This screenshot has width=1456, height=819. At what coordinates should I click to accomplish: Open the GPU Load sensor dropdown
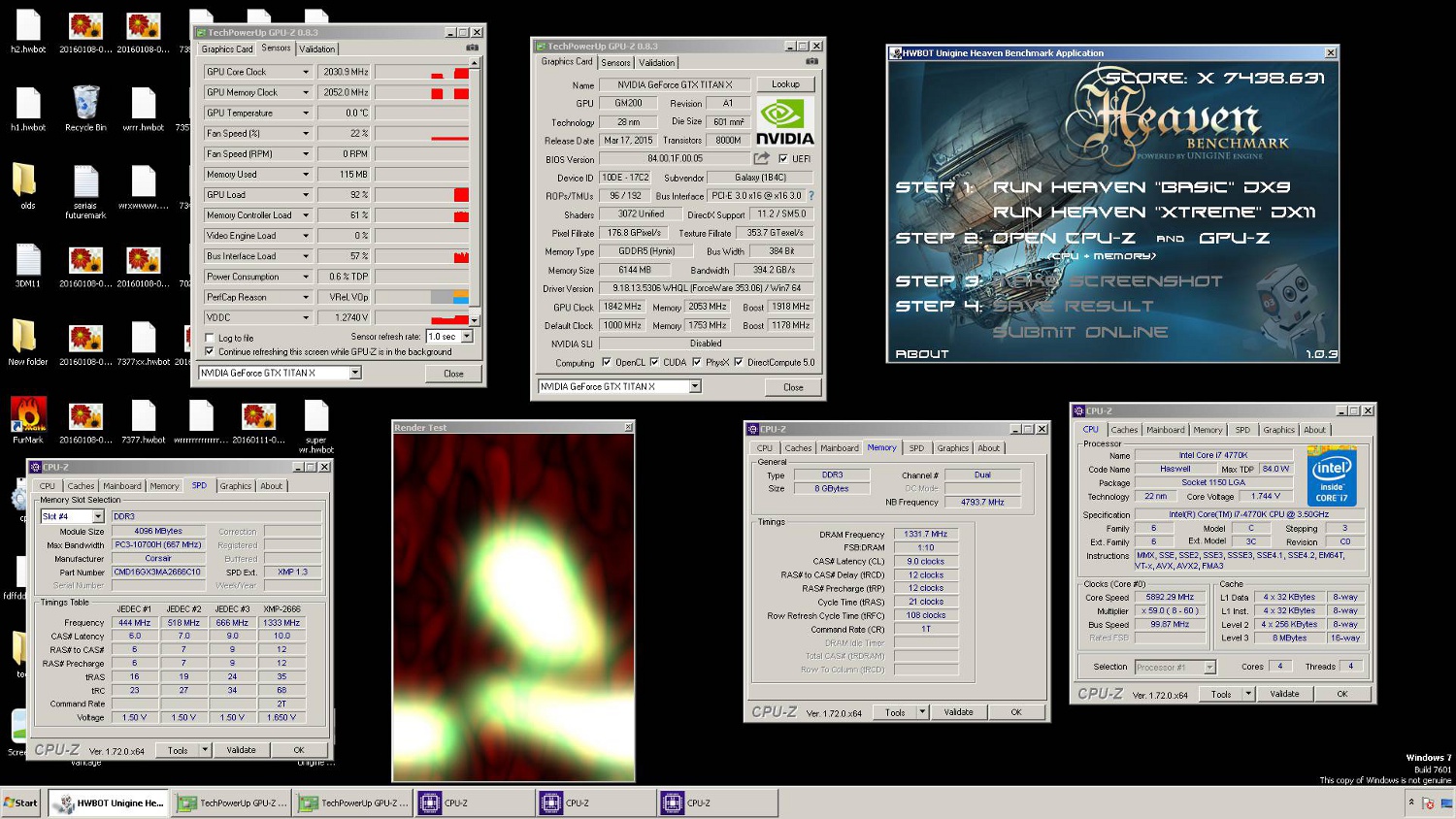306,195
